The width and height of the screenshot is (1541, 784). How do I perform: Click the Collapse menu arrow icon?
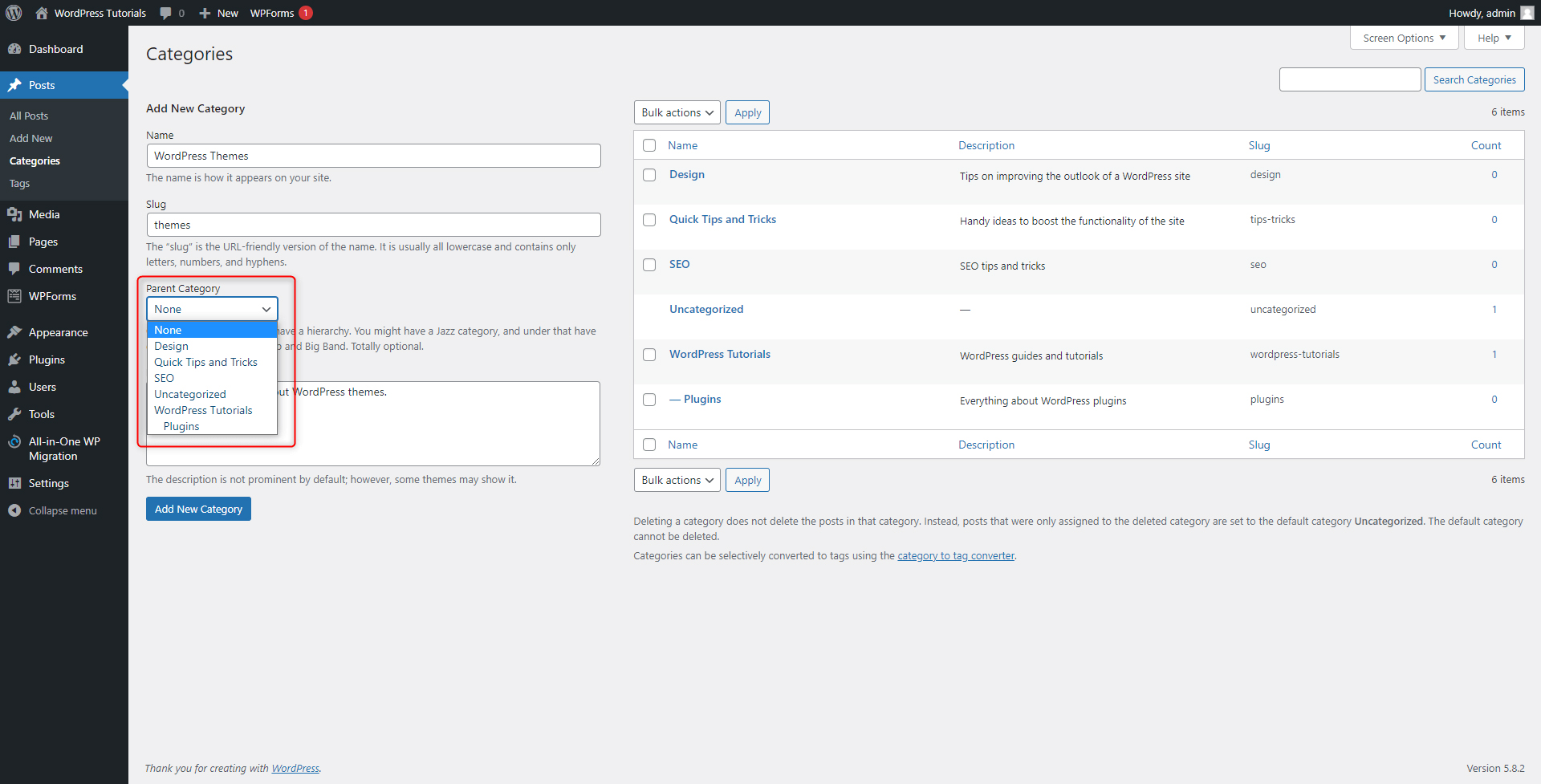point(14,510)
